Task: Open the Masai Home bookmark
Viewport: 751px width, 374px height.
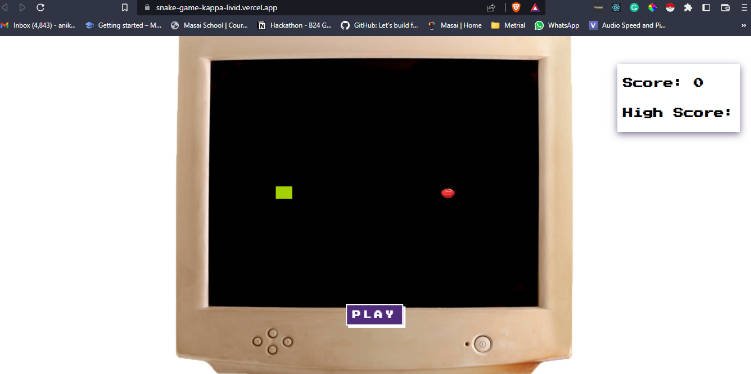Action: [455, 26]
